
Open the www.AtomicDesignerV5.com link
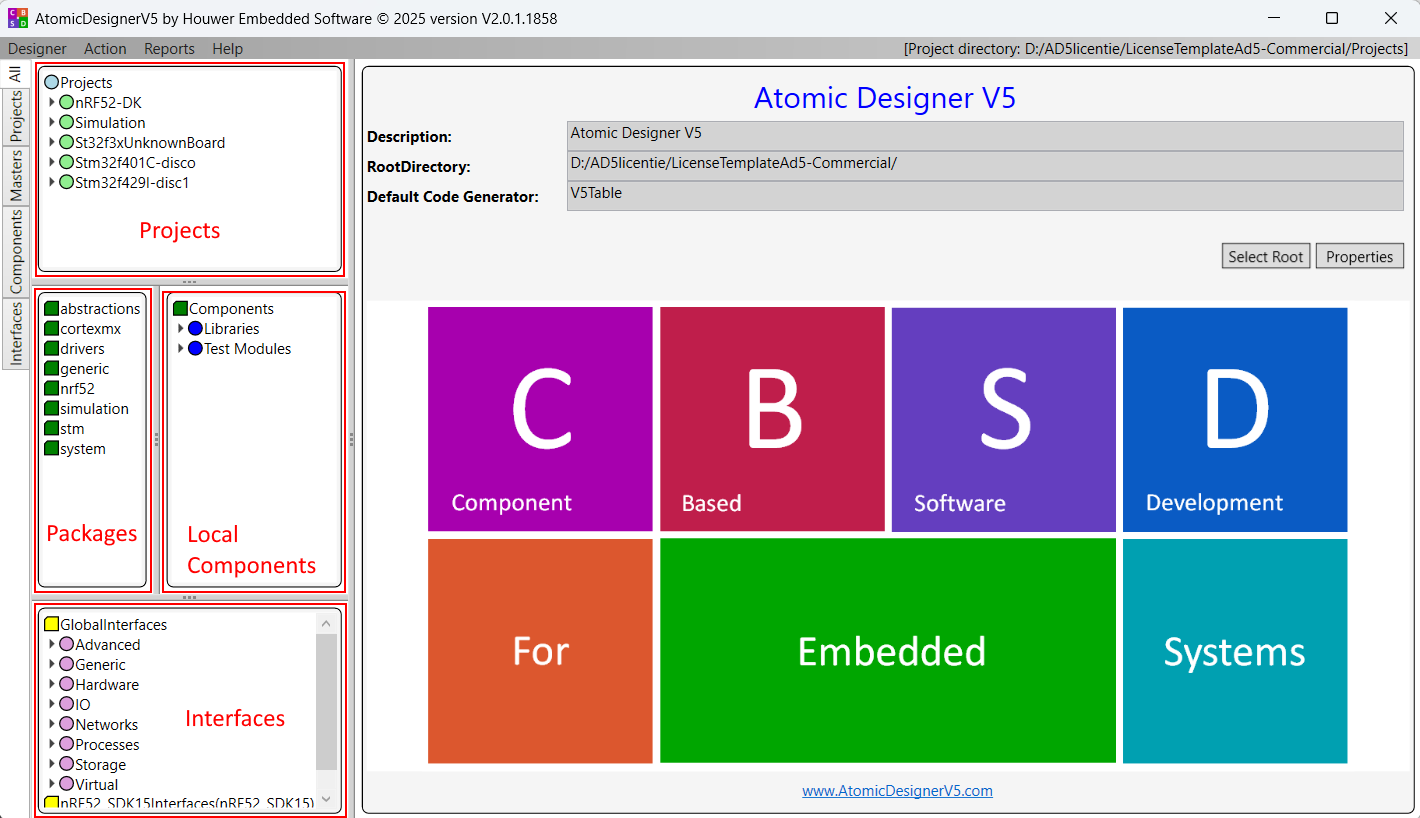tap(897, 791)
